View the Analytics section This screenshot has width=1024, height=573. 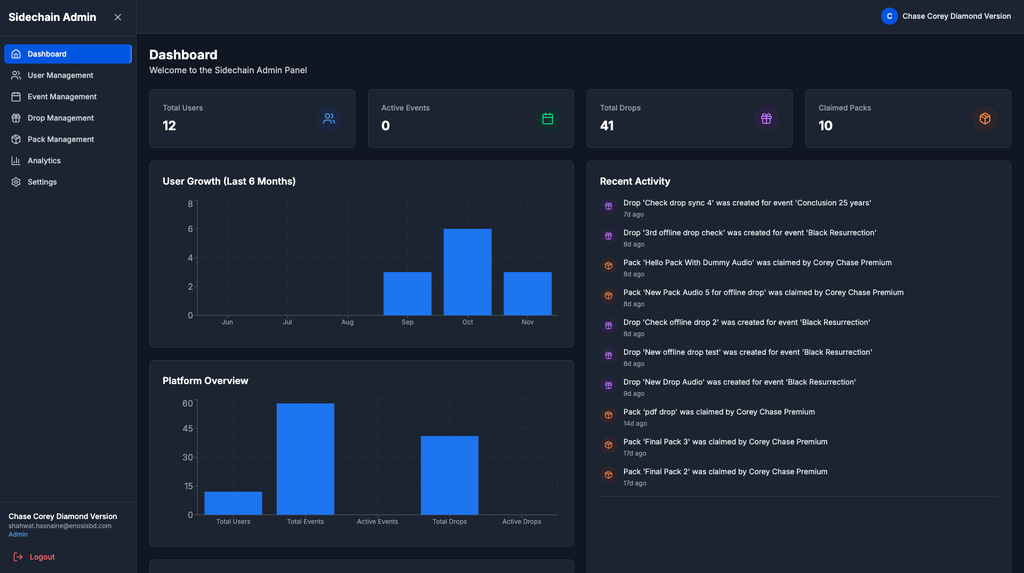[68, 161]
